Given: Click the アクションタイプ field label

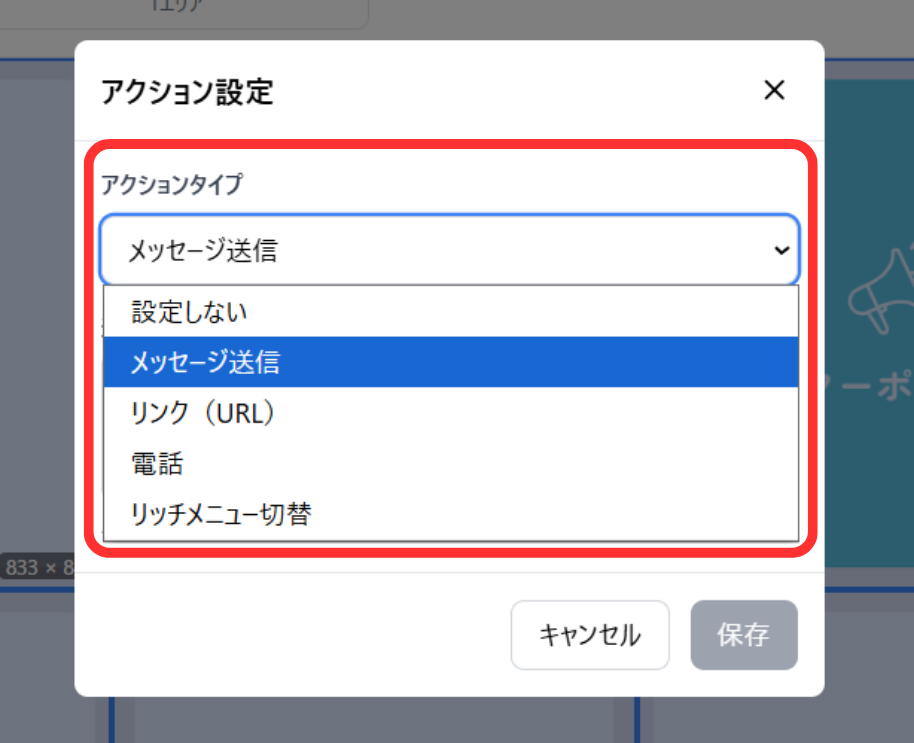Looking at the screenshot, I should tap(171, 184).
